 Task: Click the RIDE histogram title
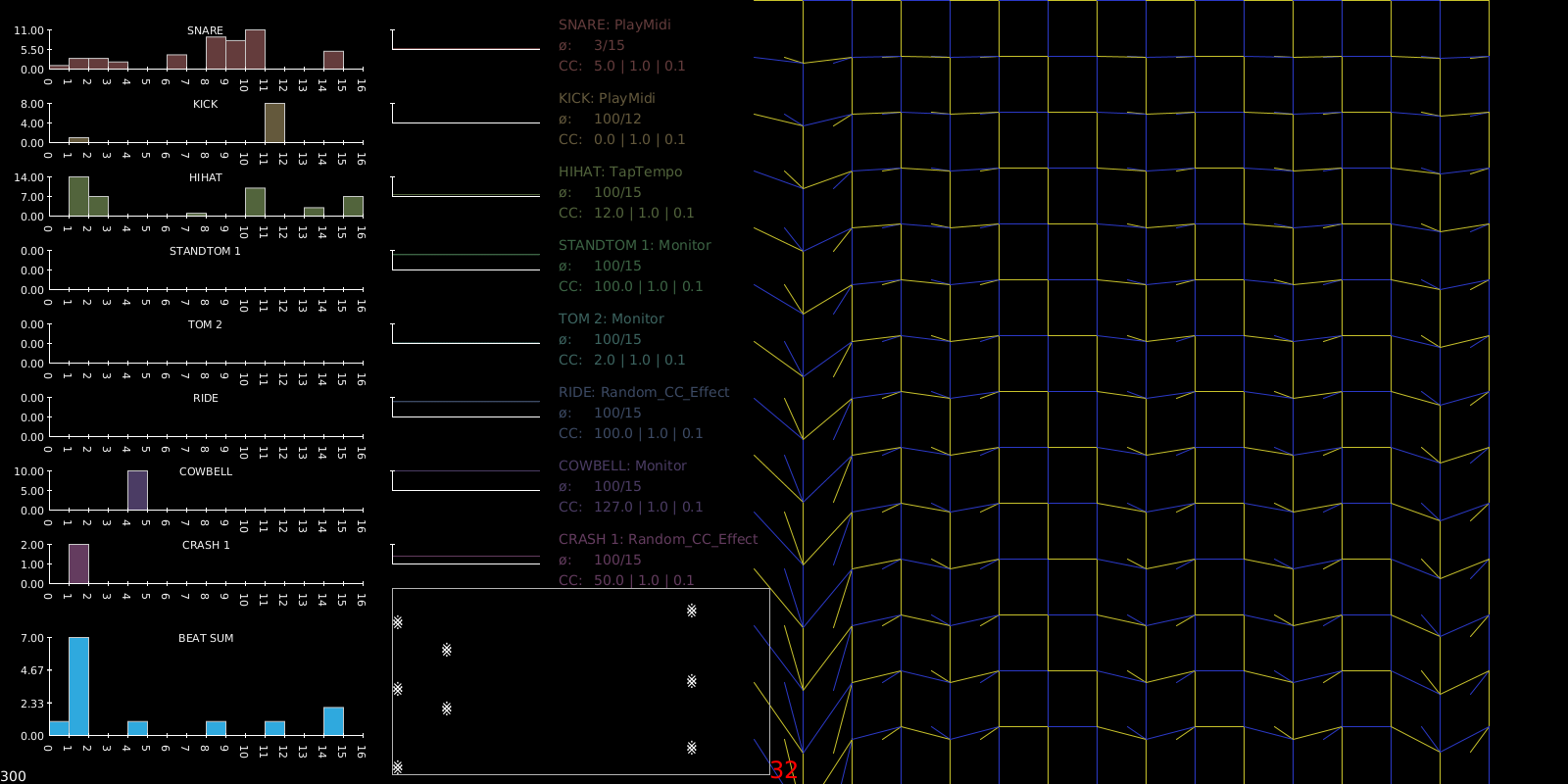point(206,398)
